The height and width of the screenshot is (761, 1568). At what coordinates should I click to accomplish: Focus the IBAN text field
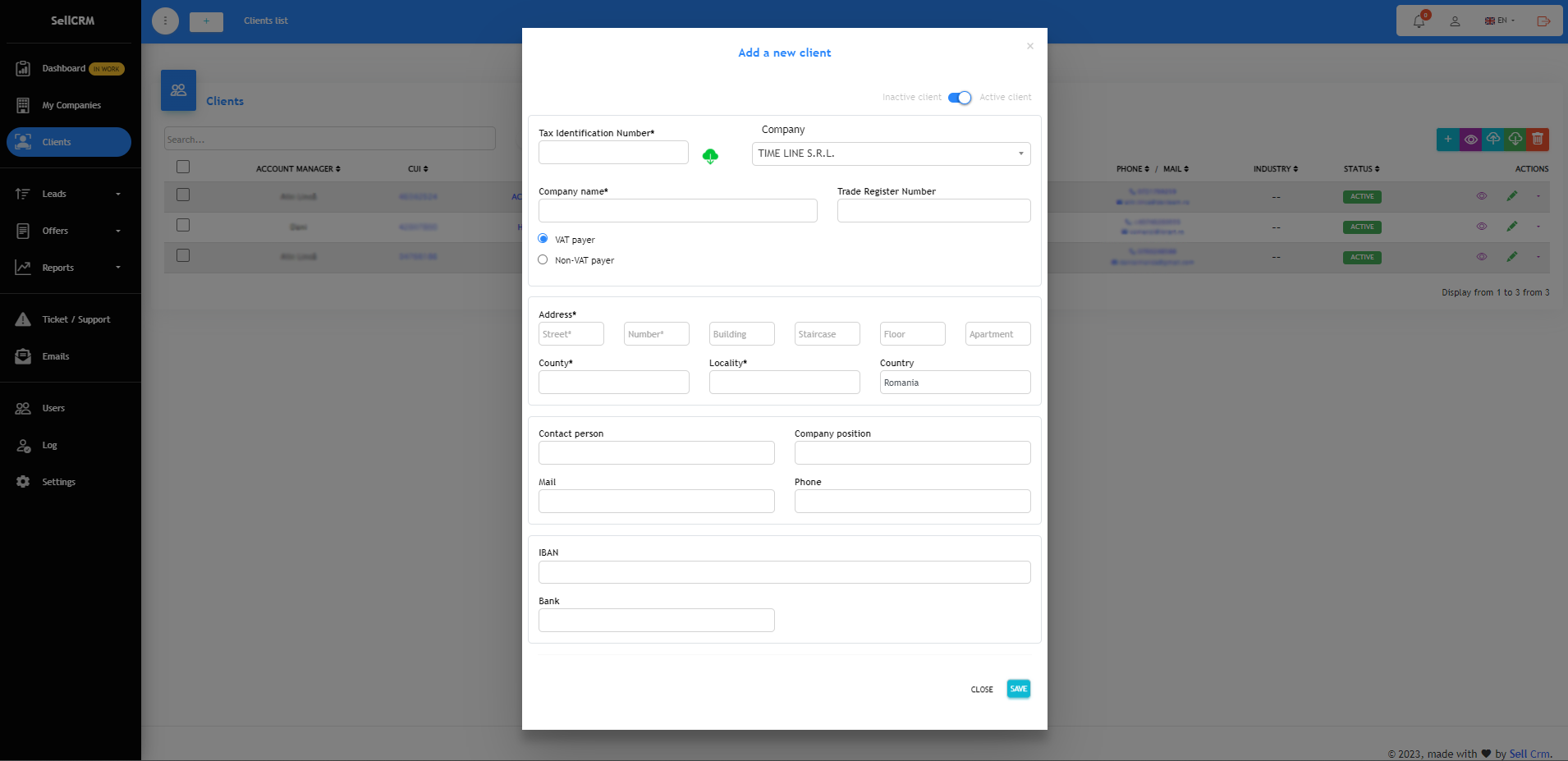point(784,572)
